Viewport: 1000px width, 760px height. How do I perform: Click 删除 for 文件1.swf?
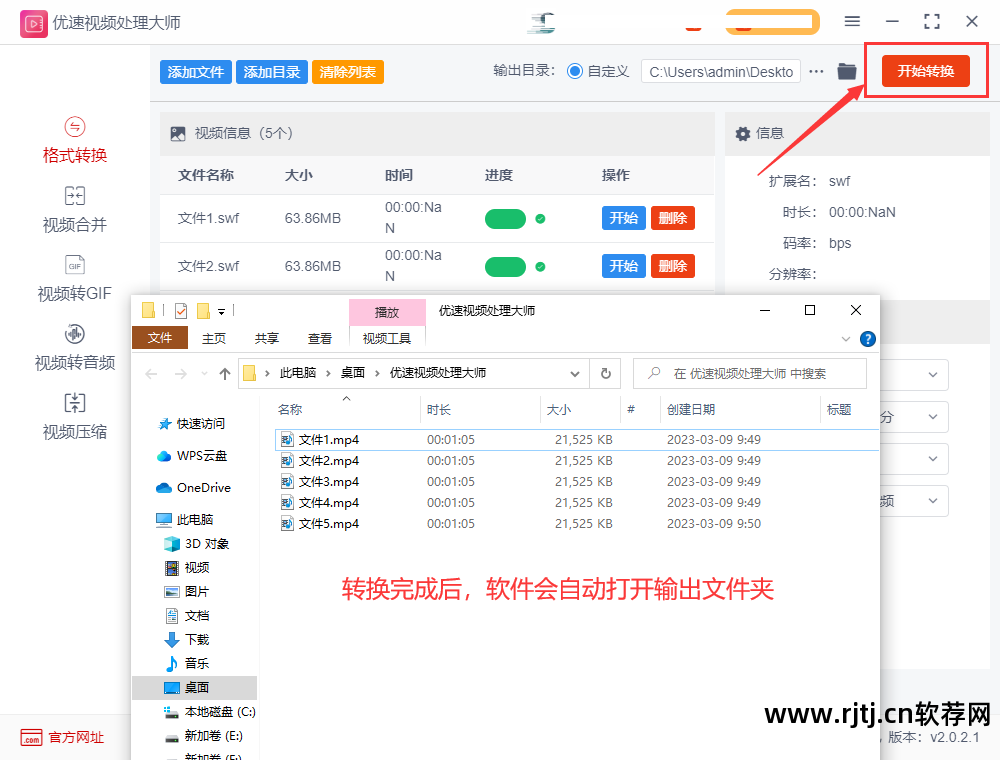pyautogui.click(x=673, y=218)
